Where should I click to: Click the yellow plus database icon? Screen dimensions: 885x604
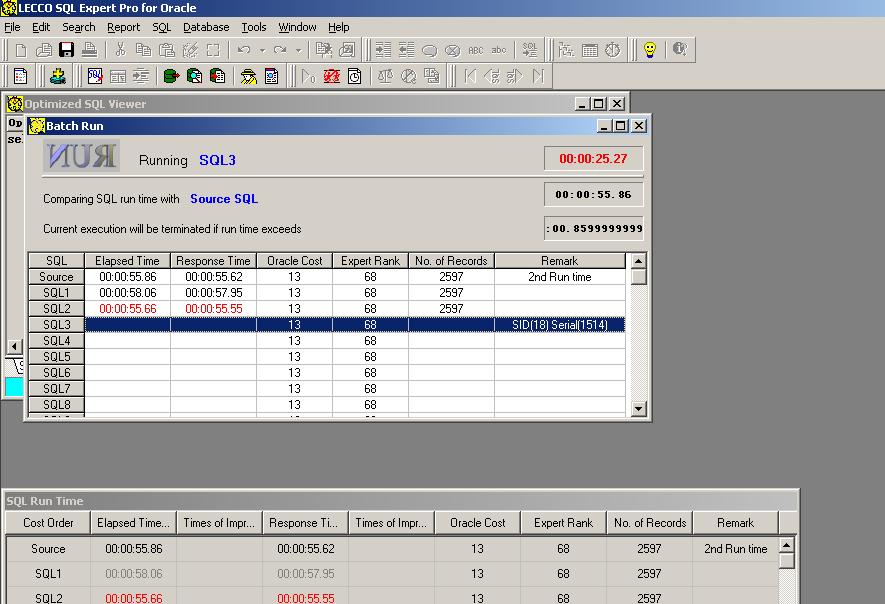coord(58,76)
